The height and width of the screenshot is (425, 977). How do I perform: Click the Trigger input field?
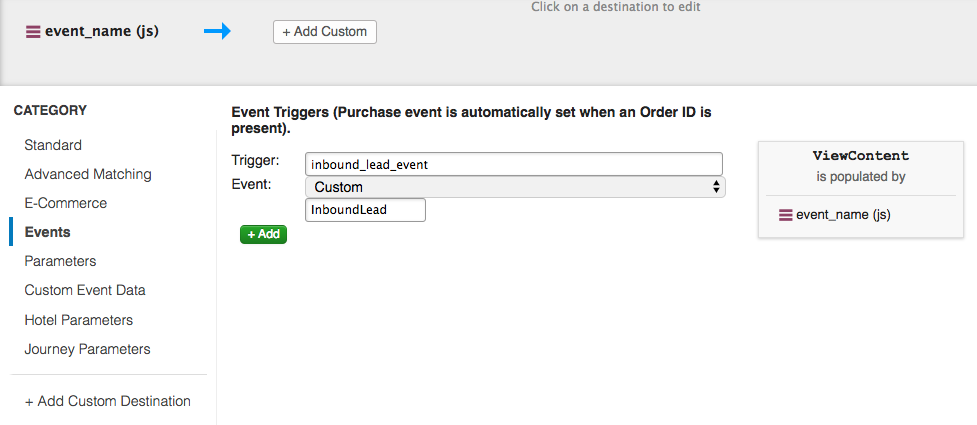point(513,163)
